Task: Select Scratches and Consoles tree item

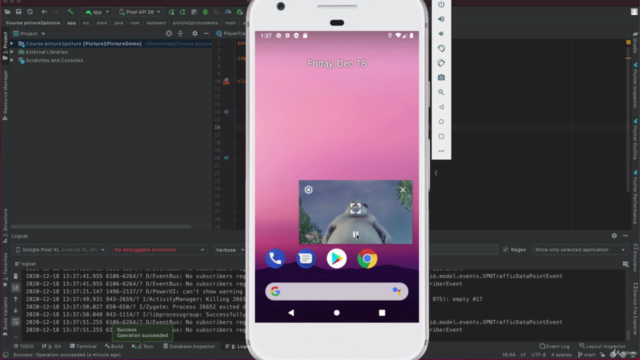Action: coord(54,60)
